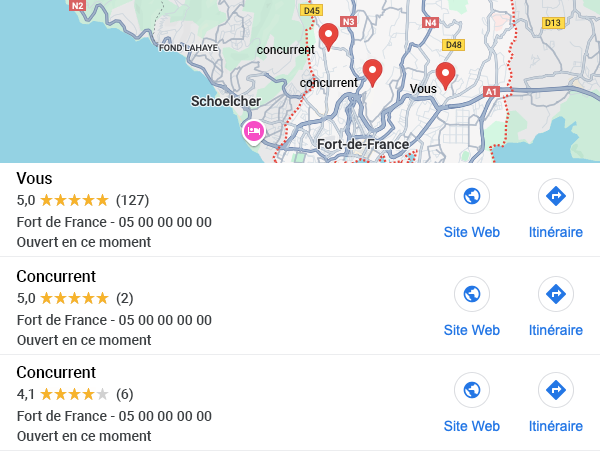Click the central concurrent map pin
The image size is (600, 454).
tap(372, 70)
